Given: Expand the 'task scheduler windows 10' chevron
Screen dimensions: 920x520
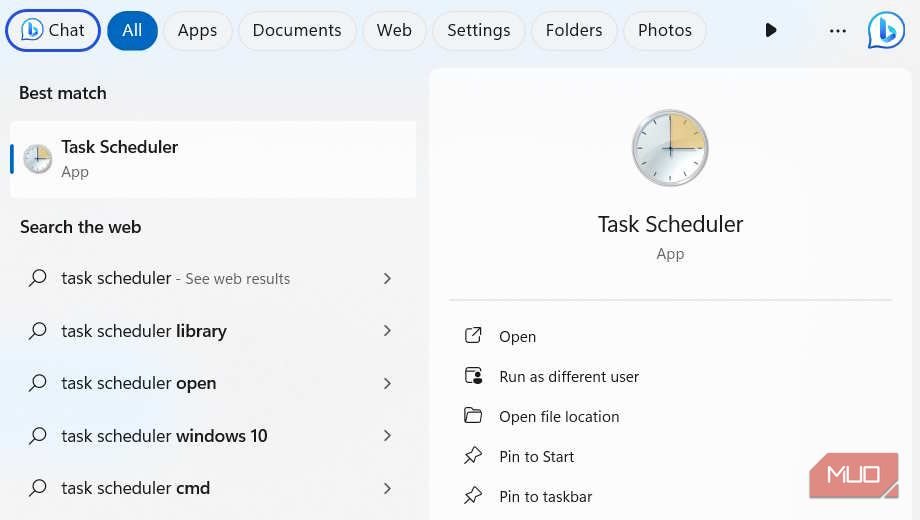Looking at the screenshot, I should pos(387,436).
